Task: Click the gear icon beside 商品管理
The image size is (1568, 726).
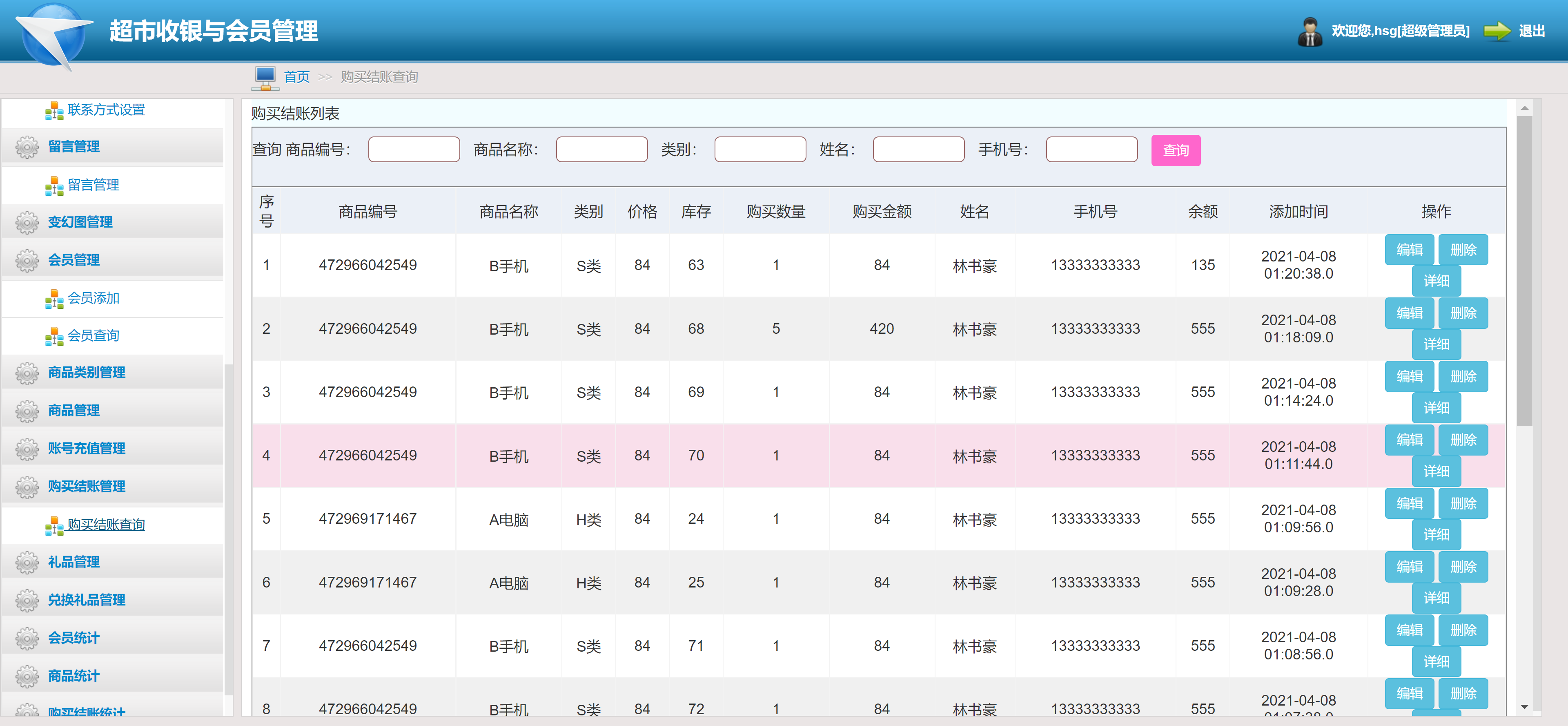Action: 27,411
